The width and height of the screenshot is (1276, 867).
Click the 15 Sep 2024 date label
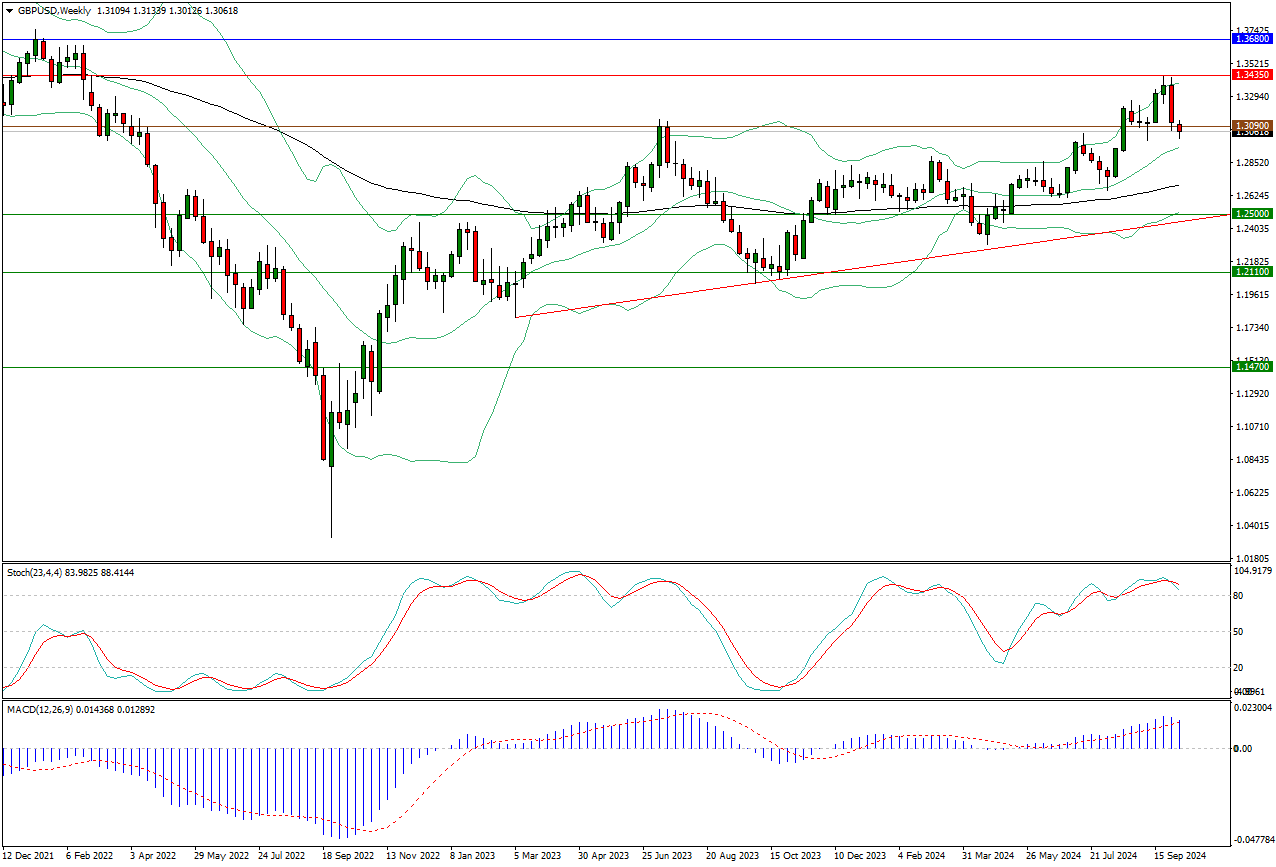1179,857
